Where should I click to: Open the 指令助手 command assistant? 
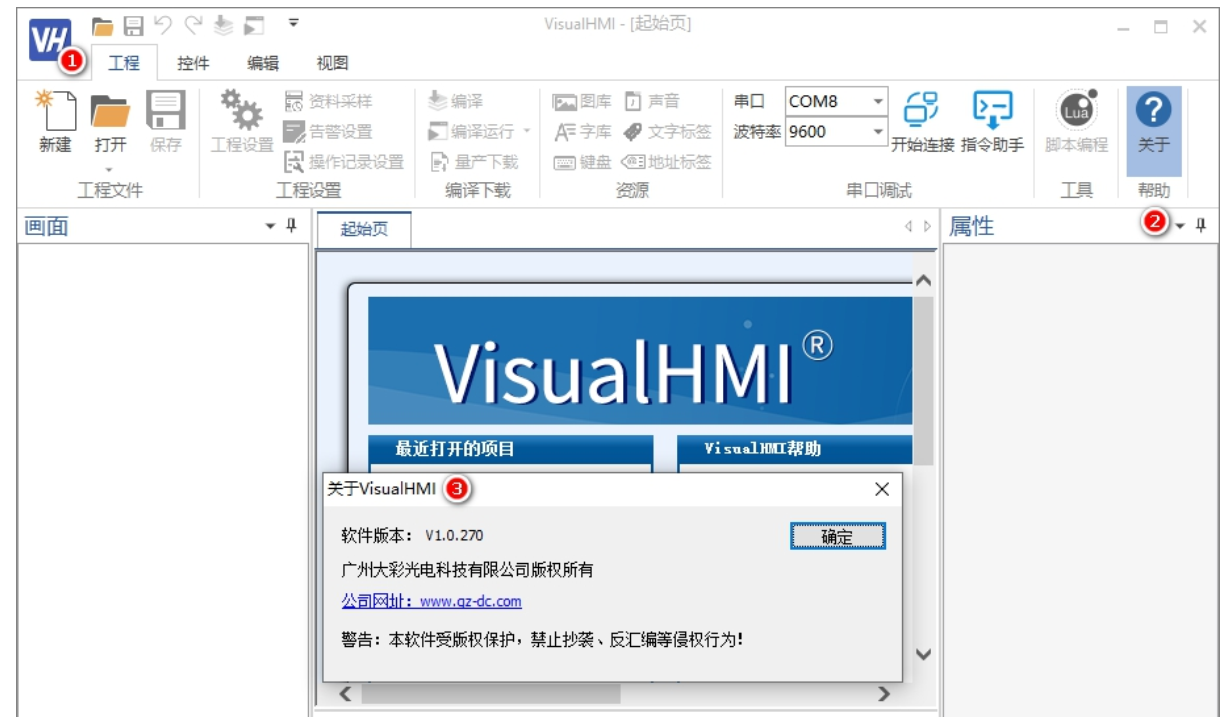992,108
